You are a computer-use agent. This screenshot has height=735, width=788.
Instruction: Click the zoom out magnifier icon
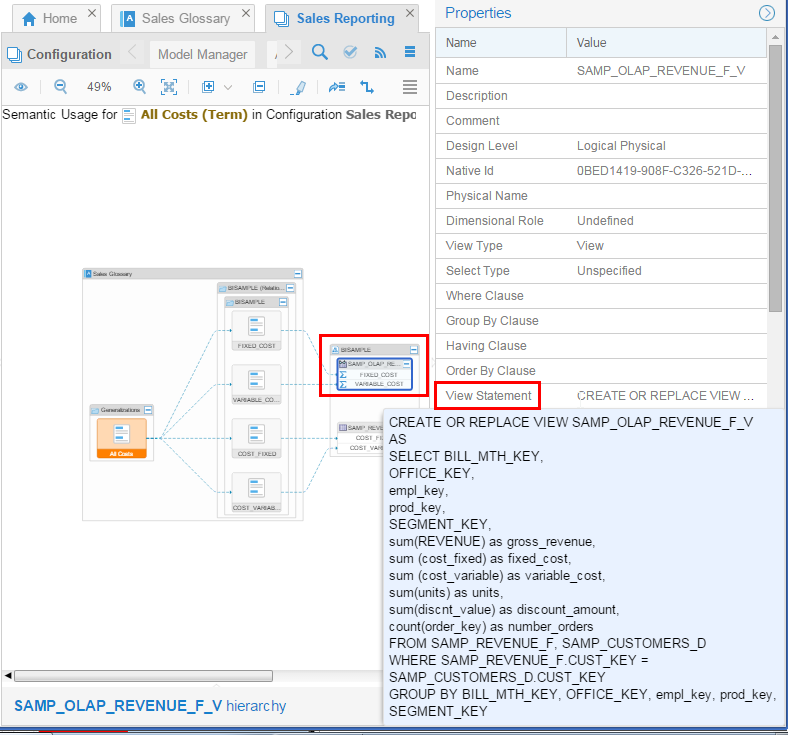click(x=60, y=87)
